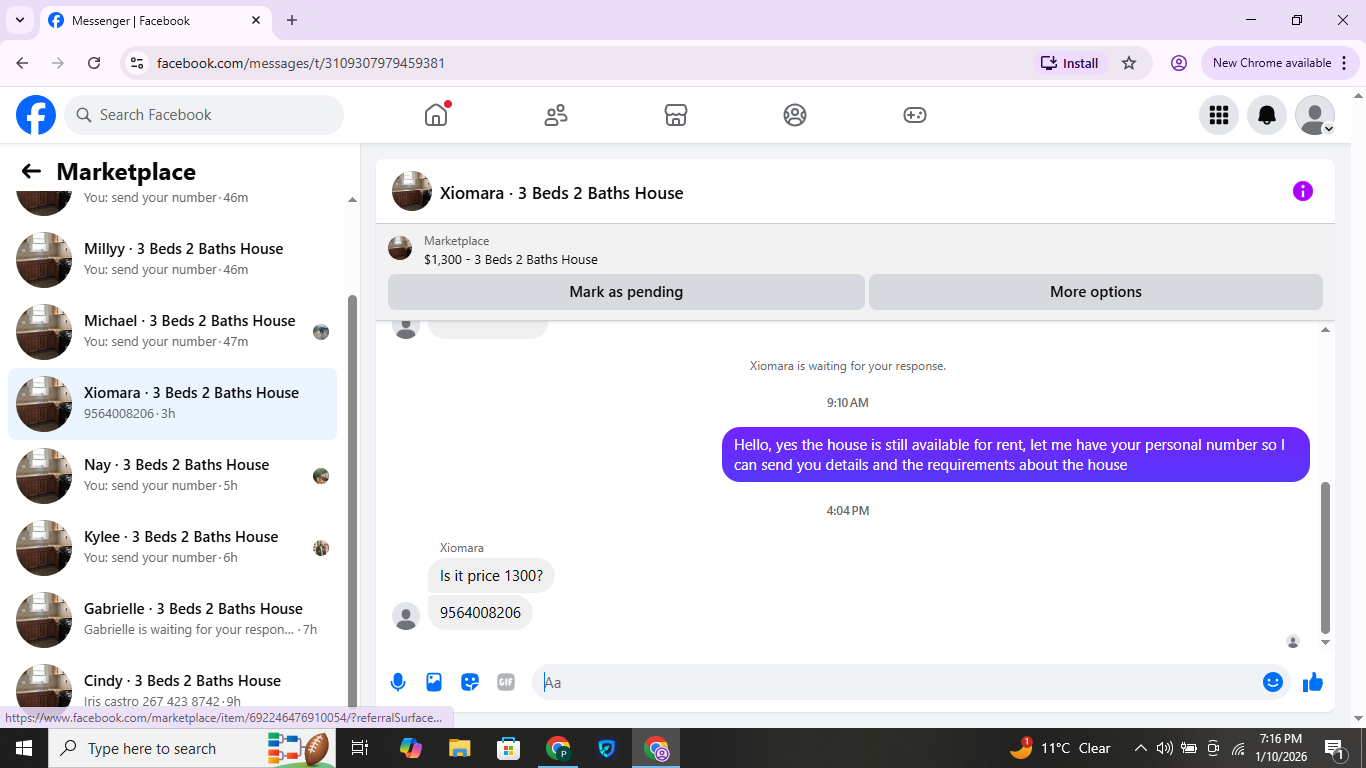The width and height of the screenshot is (1366, 768).
Task: Open the taskbar volume control
Action: click(x=1164, y=748)
